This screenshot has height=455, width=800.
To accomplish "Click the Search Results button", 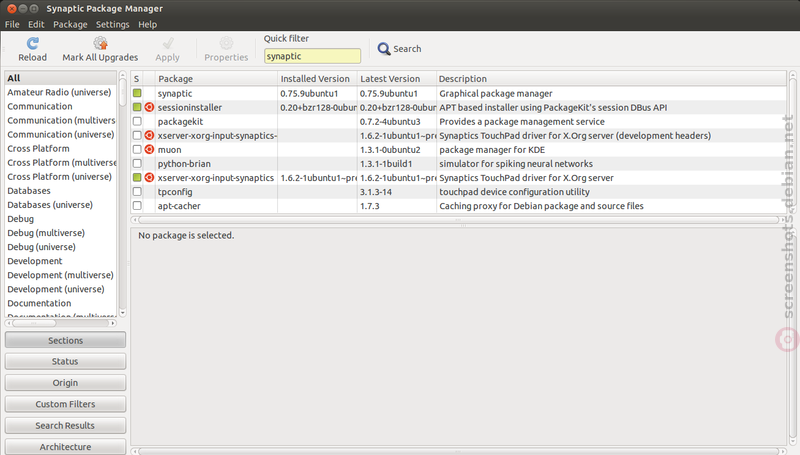I will [x=65, y=425].
